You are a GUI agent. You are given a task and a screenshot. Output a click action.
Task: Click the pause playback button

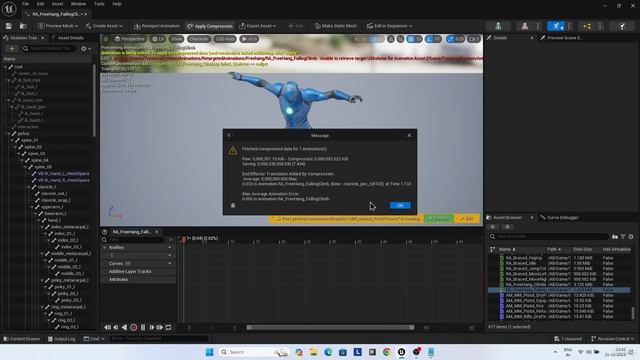(143, 327)
